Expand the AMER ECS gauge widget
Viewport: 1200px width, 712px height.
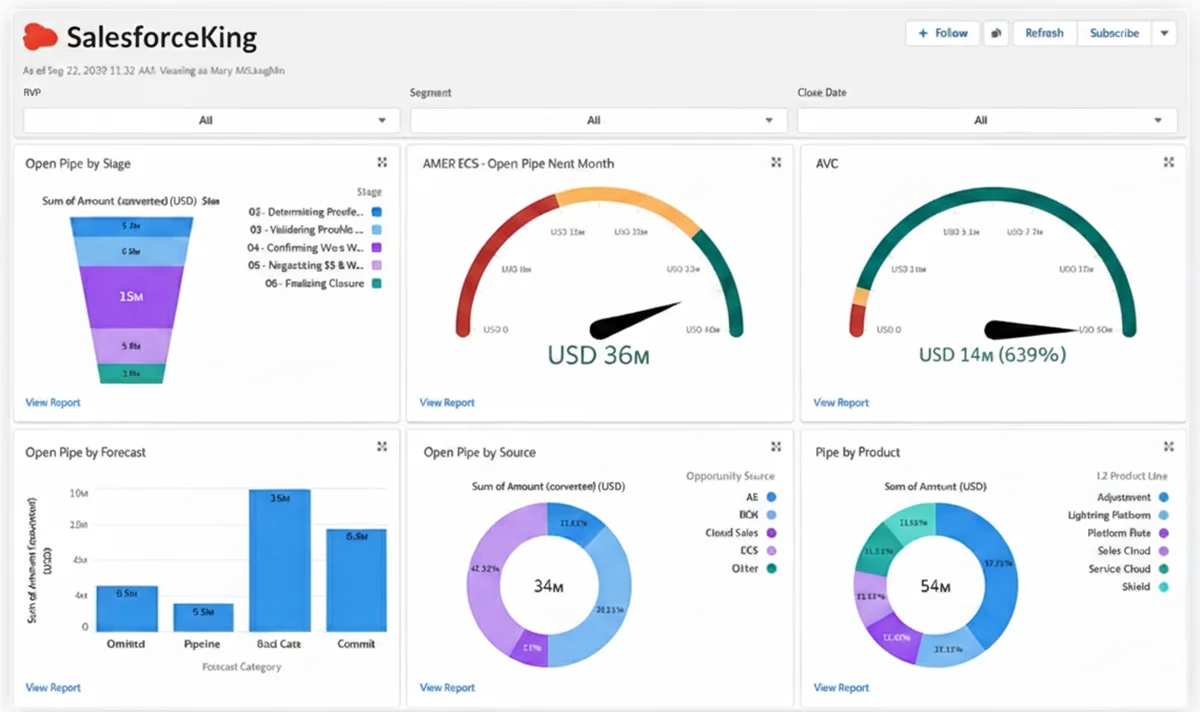pos(776,161)
